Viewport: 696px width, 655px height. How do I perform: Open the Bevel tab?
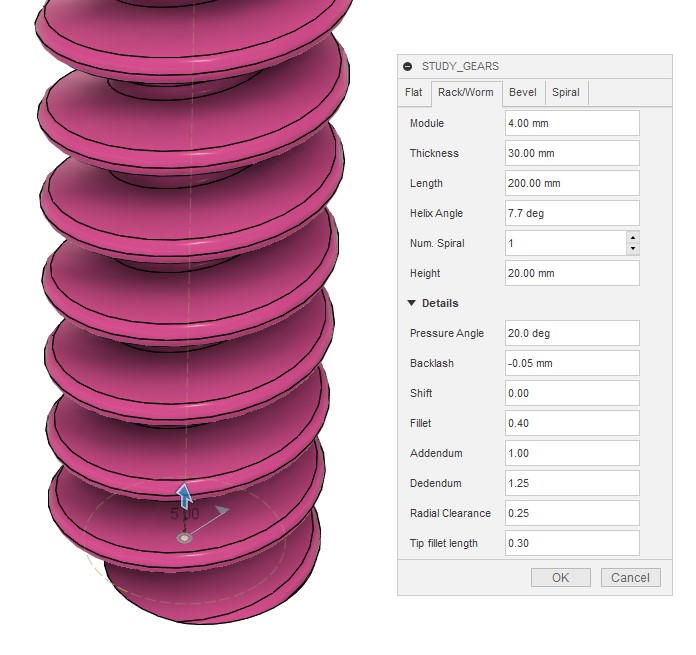[522, 93]
